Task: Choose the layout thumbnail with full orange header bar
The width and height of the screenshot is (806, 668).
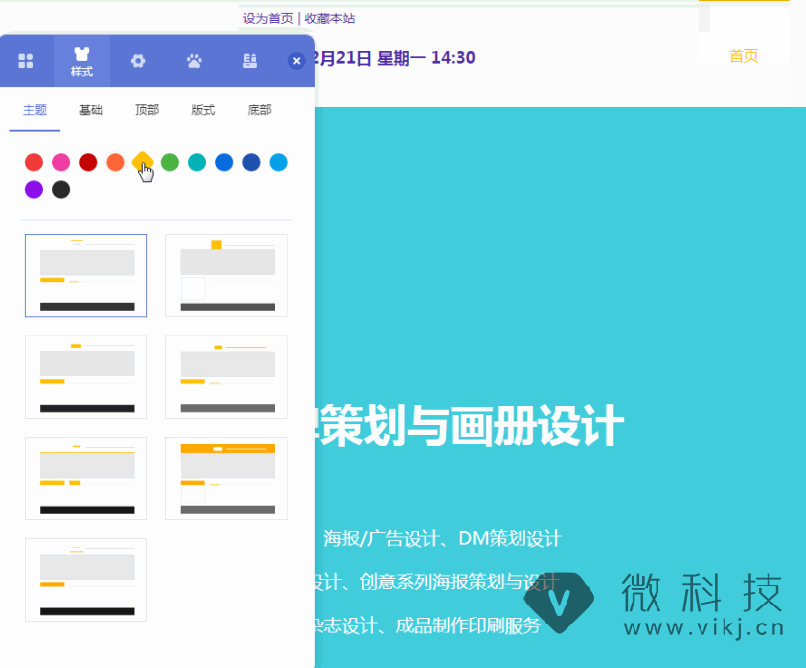Action: [x=226, y=478]
